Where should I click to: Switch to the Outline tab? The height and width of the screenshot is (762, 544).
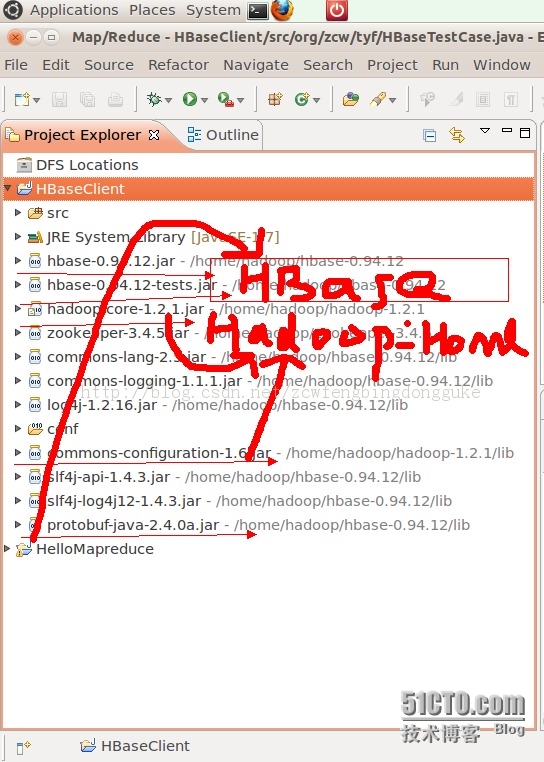223,135
